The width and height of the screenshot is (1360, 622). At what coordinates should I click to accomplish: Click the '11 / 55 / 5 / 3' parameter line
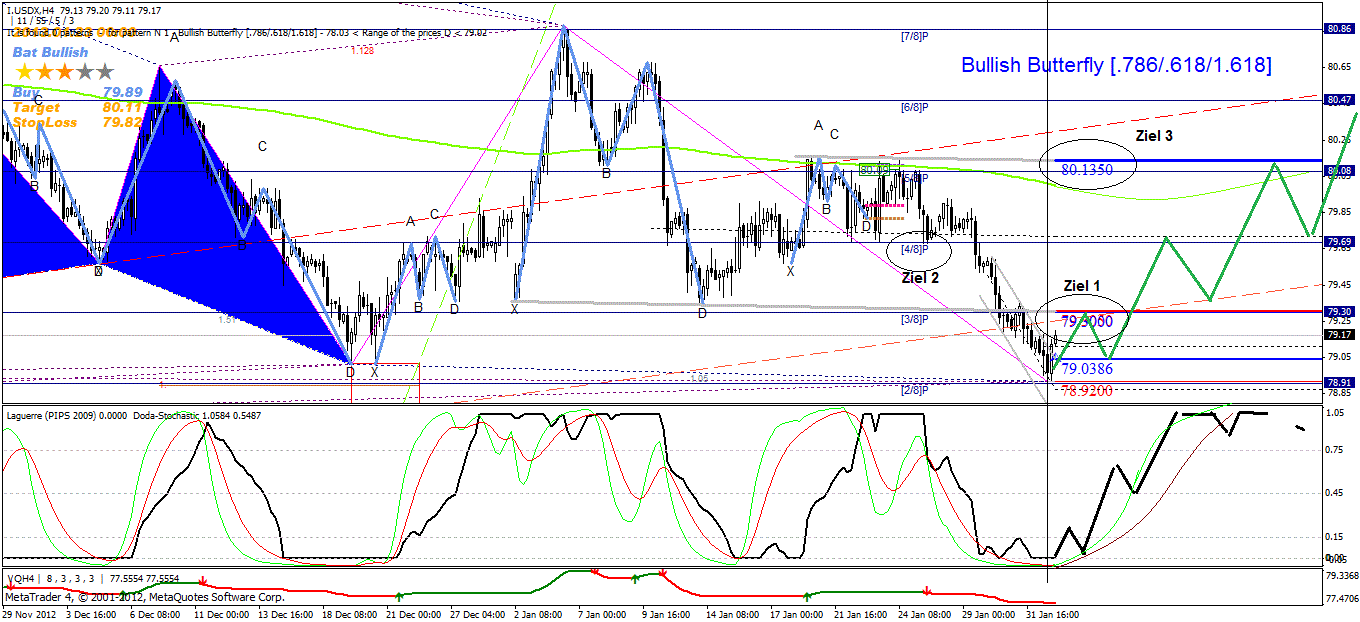pyautogui.click(x=43, y=20)
